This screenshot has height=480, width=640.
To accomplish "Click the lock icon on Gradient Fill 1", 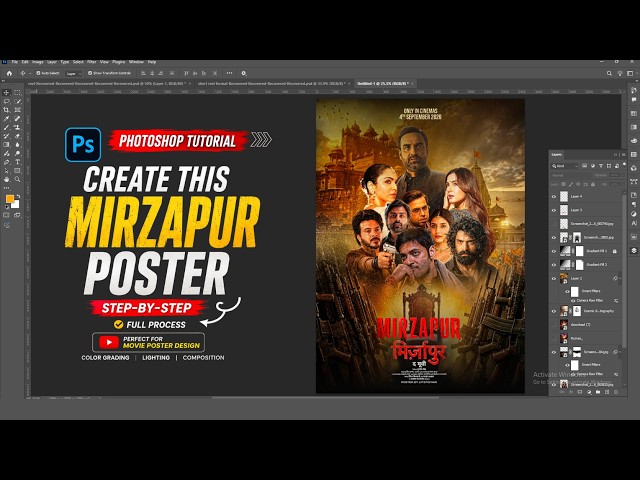I will tap(615, 251).
